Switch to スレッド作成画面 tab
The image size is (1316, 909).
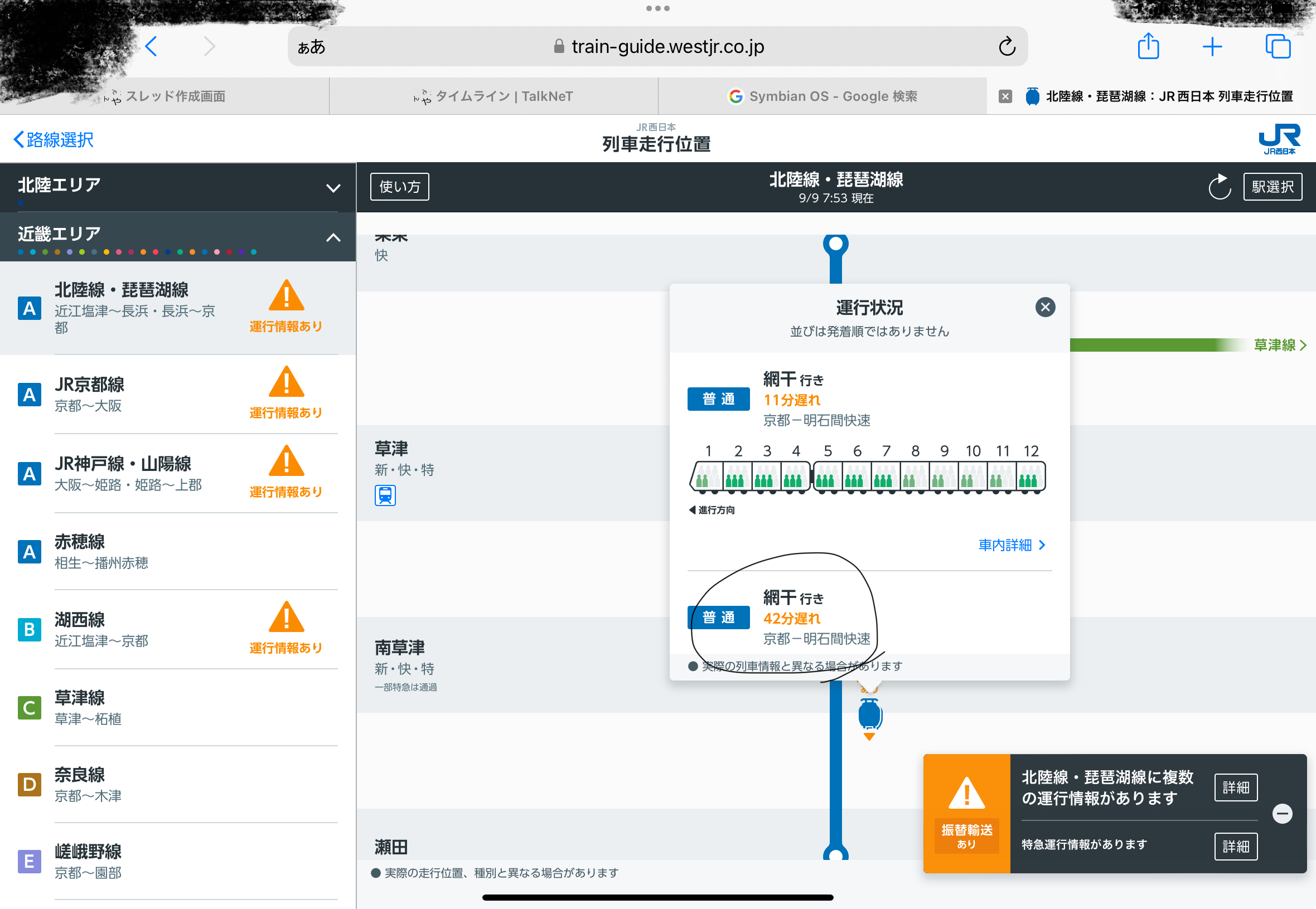(x=164, y=96)
